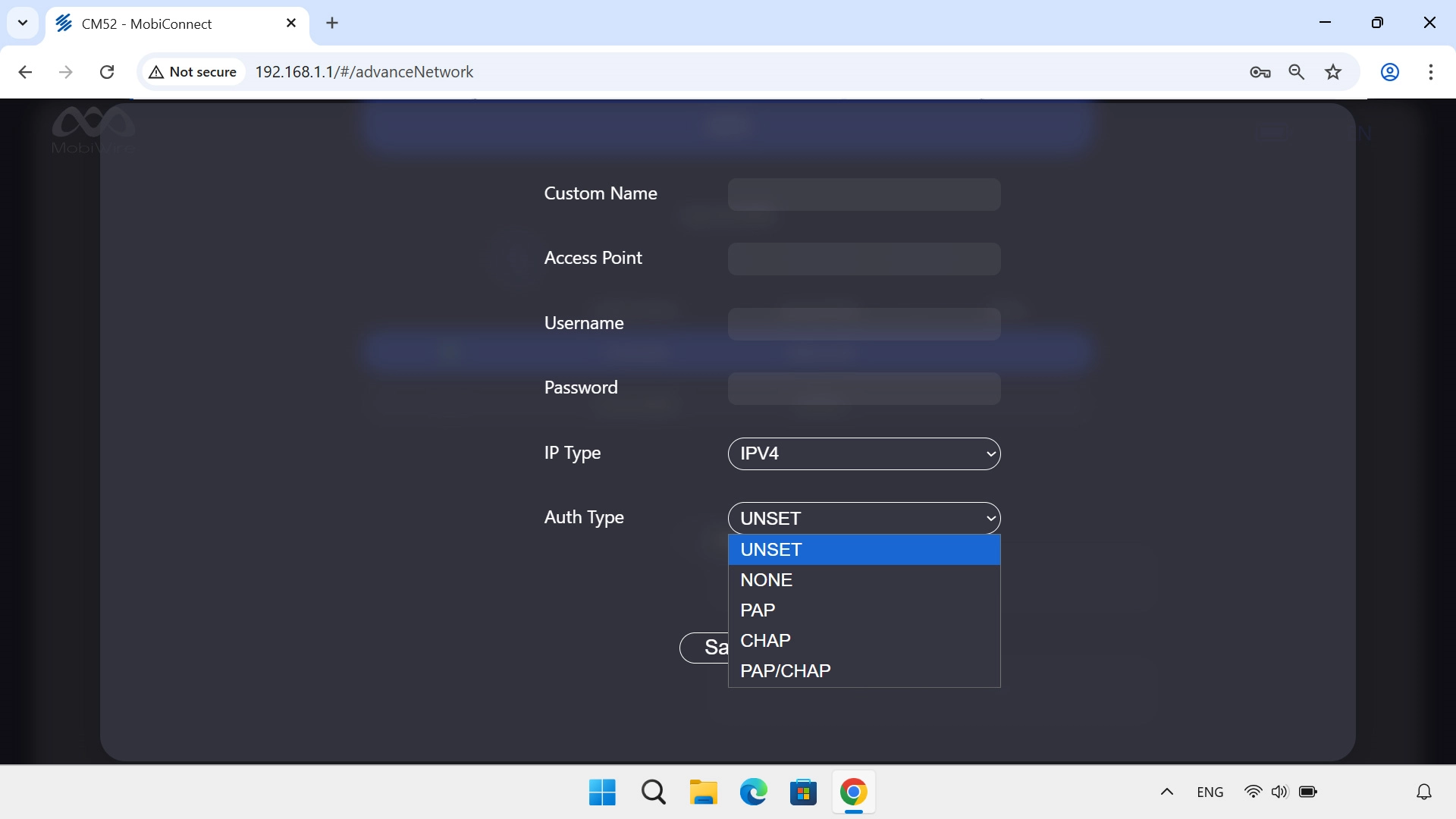The image size is (1456, 819).
Task: Select NONE in the Auth Type list
Action: click(863, 580)
